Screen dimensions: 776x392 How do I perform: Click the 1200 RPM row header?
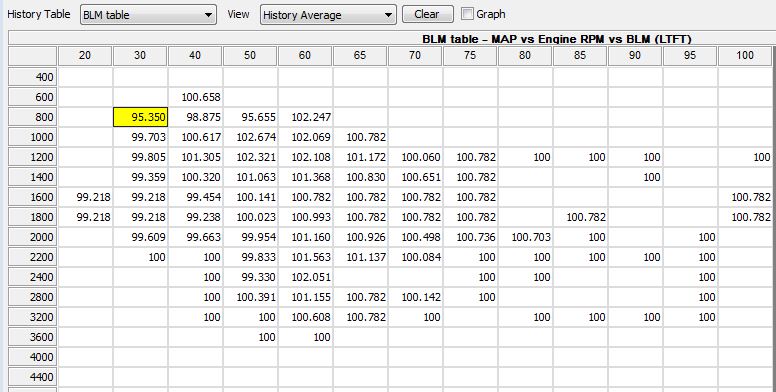tap(33, 157)
